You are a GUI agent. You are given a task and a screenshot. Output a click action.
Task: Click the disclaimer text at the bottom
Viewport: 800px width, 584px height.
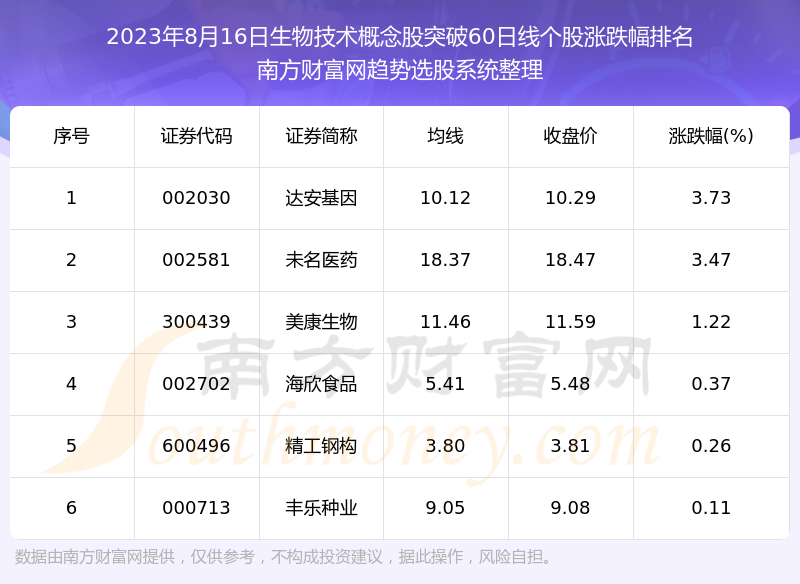coord(284,557)
